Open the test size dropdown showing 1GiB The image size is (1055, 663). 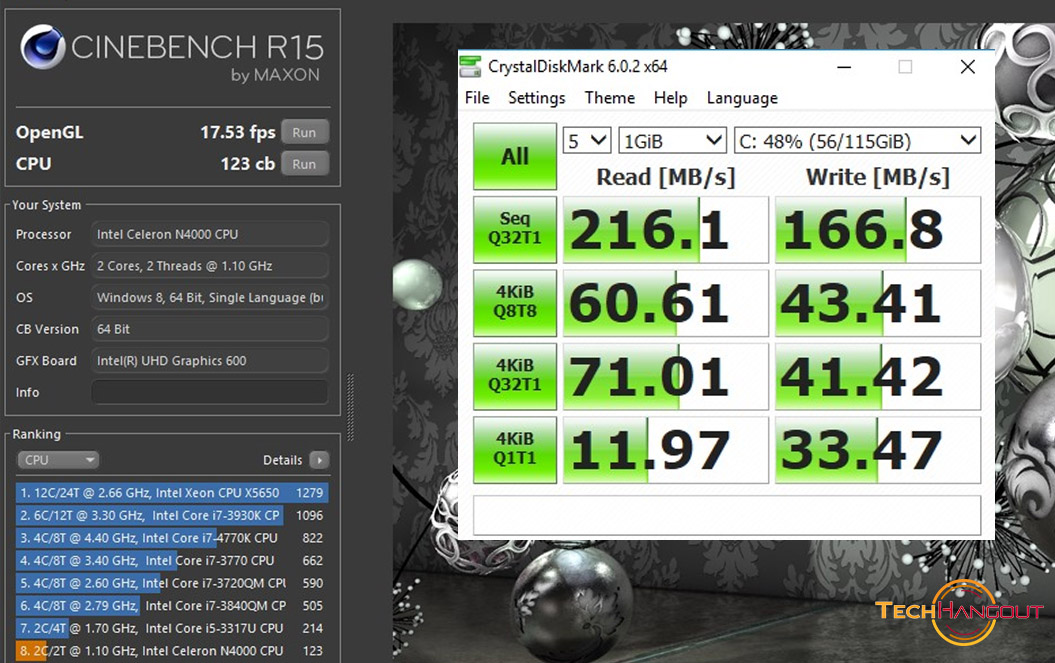[672, 141]
